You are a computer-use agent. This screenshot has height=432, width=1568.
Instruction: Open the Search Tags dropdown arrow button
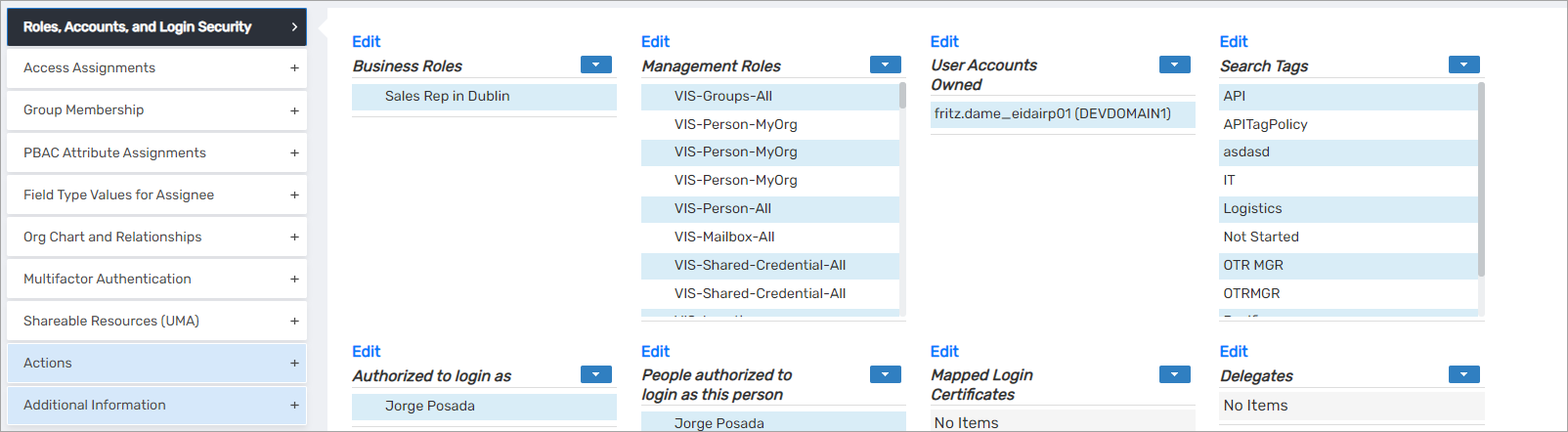[1463, 65]
